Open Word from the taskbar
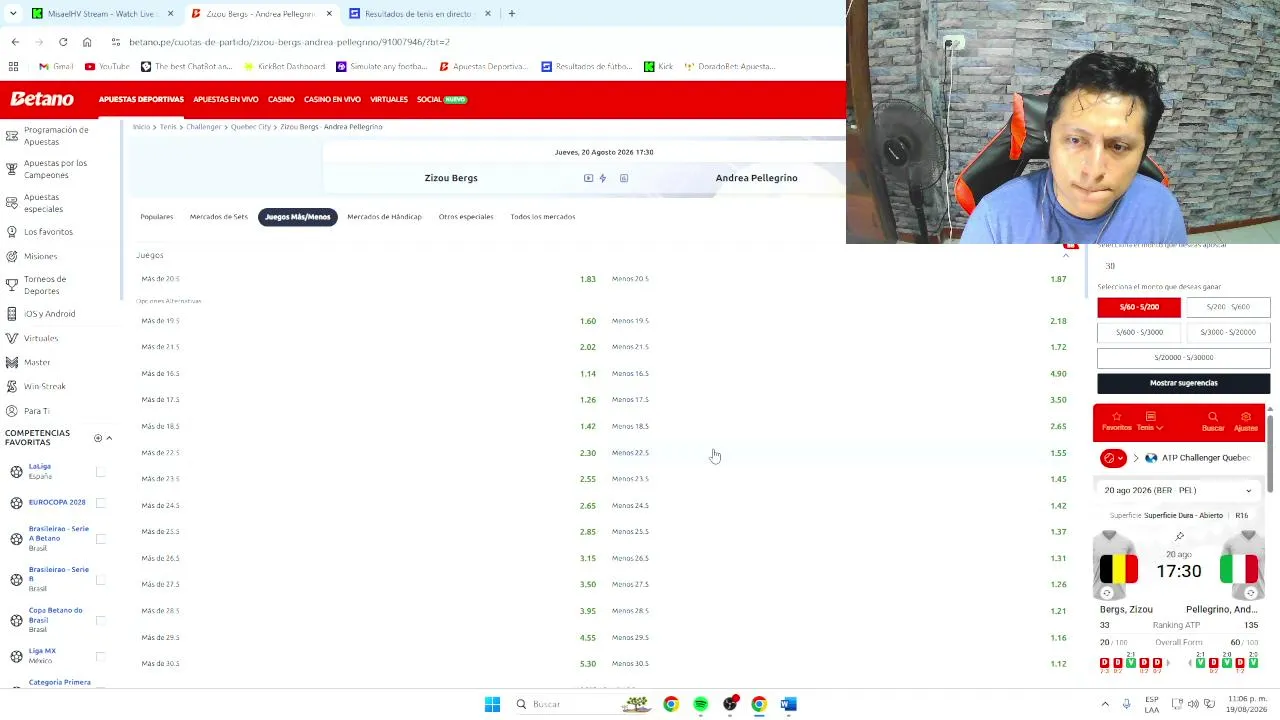The image size is (1280, 720). [788, 704]
